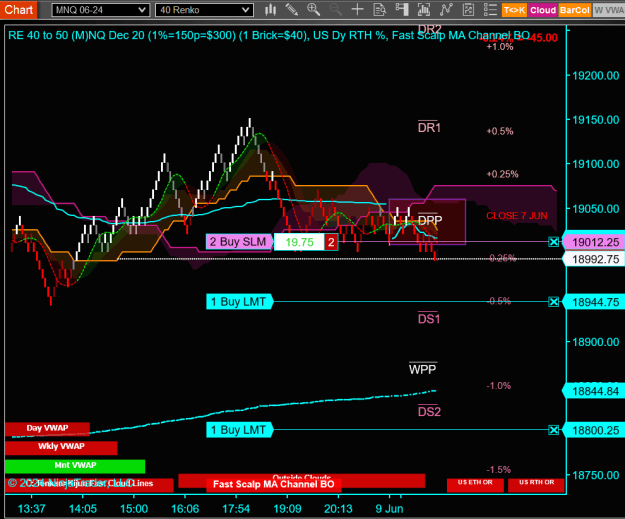
Task: Click the 18992.75 current price marker
Action: [x=594, y=259]
